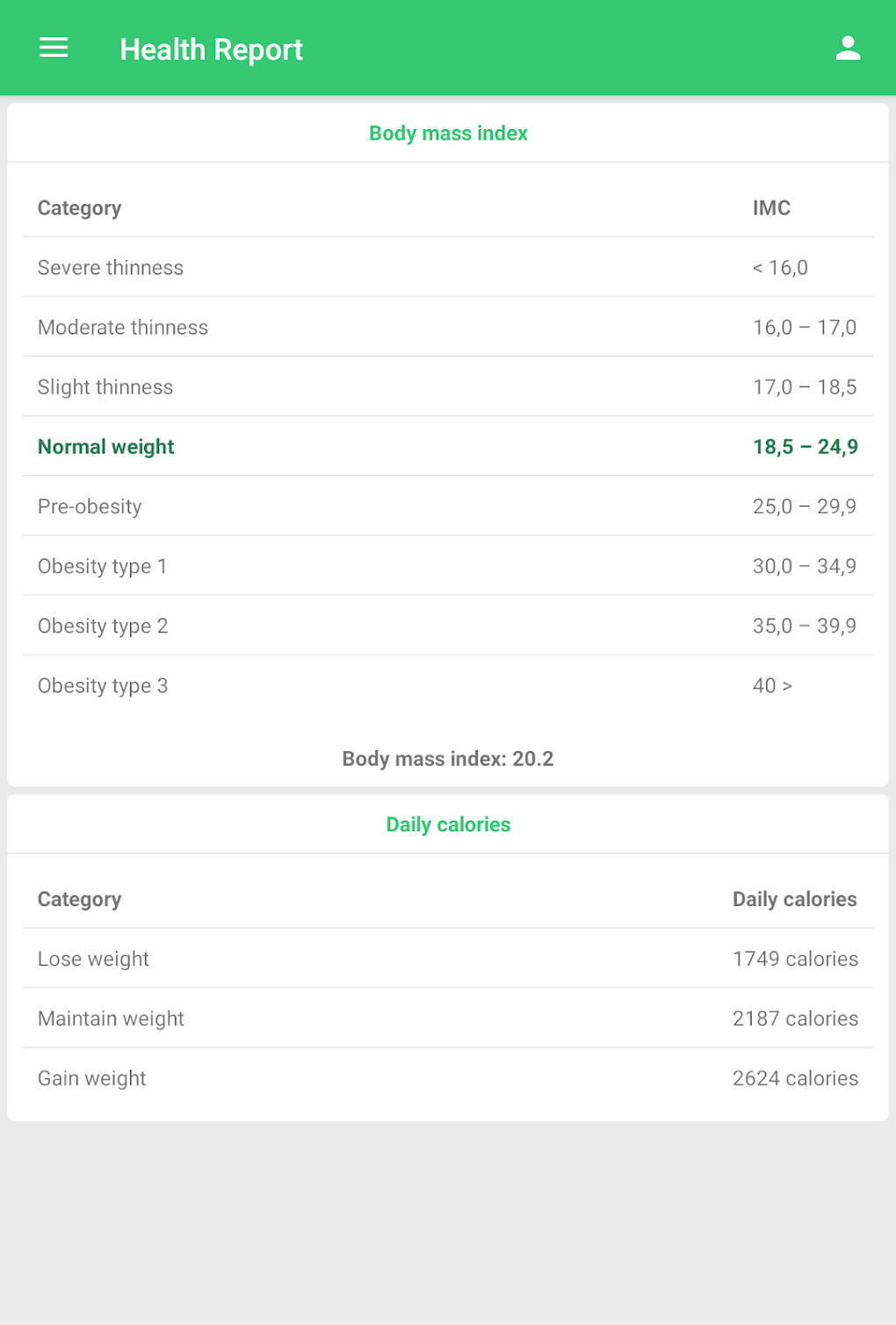The width and height of the screenshot is (896, 1325).
Task: Click the 1749 calories value
Action: (x=795, y=959)
